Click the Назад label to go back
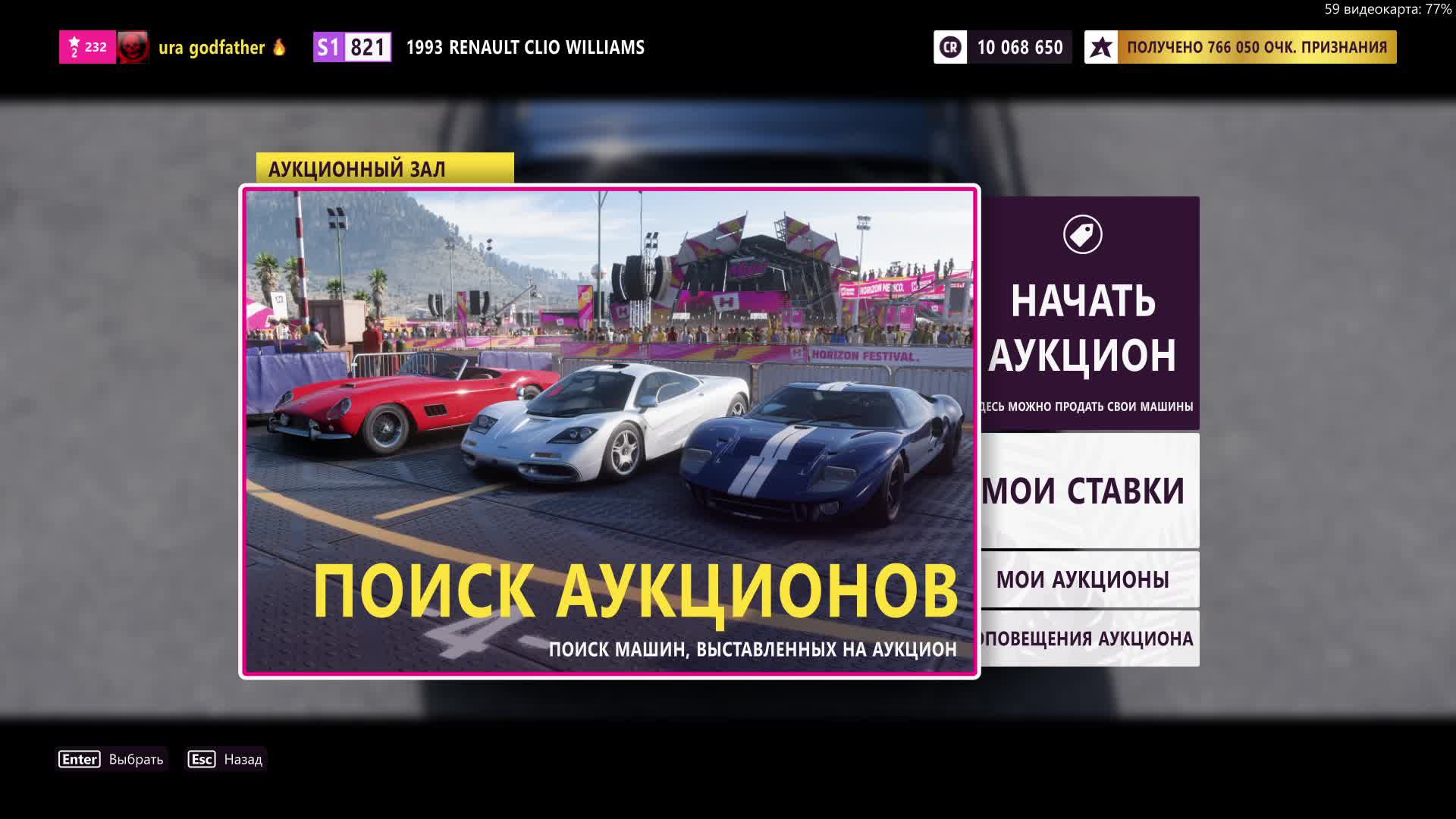The image size is (1456, 819). 243,759
